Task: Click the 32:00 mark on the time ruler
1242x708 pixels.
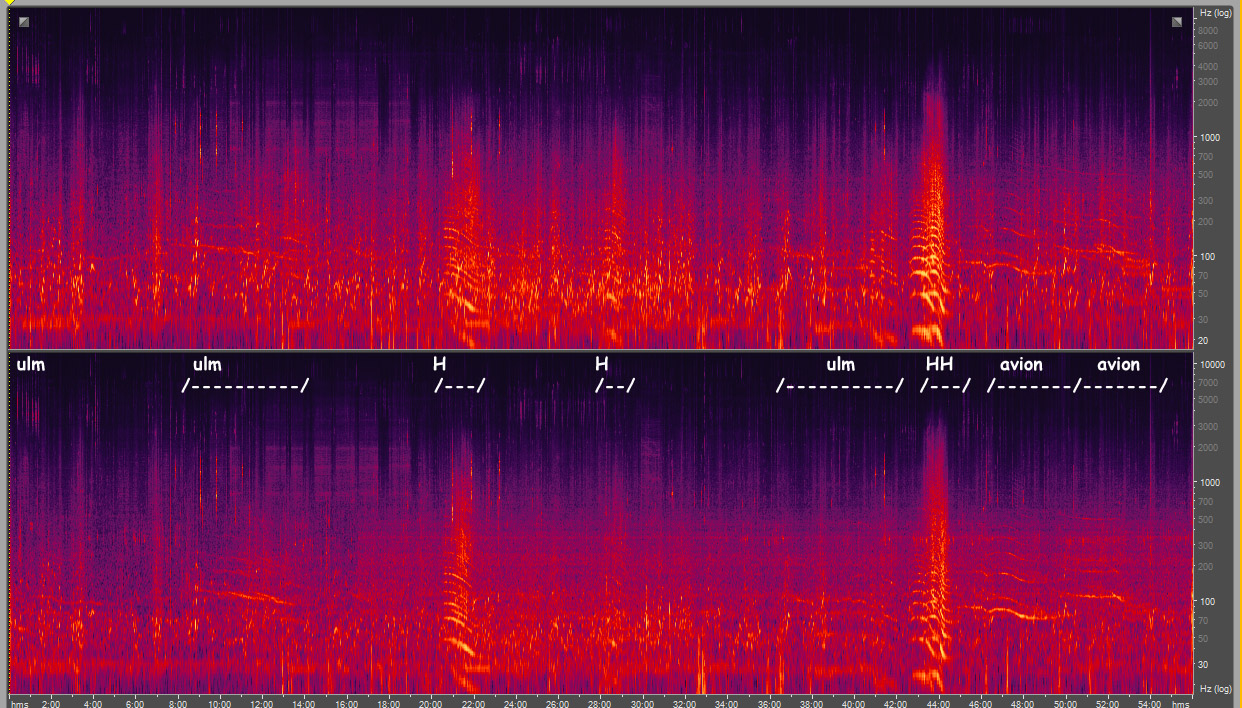Action: tap(685, 703)
